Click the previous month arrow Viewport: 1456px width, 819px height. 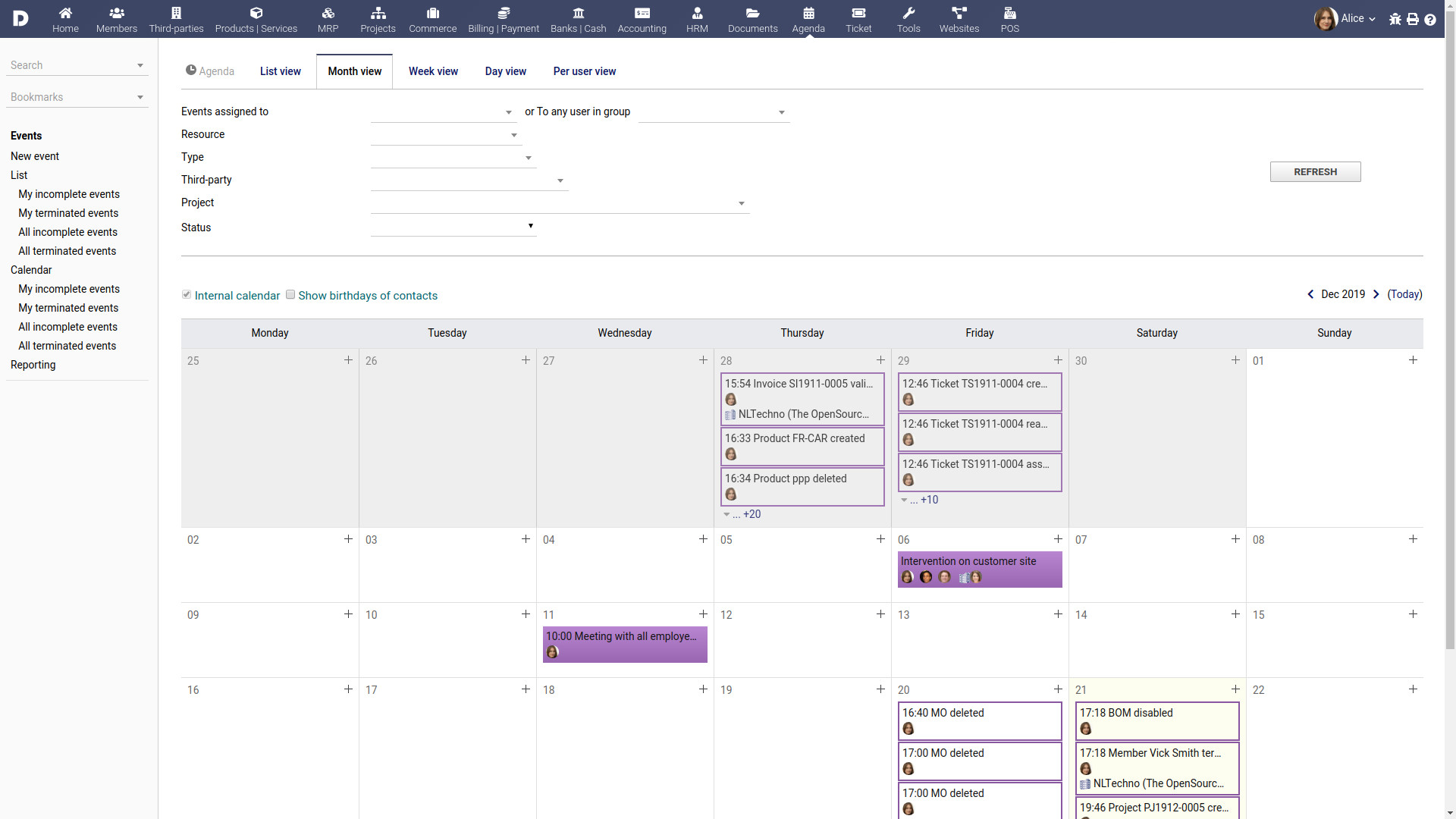1311,294
